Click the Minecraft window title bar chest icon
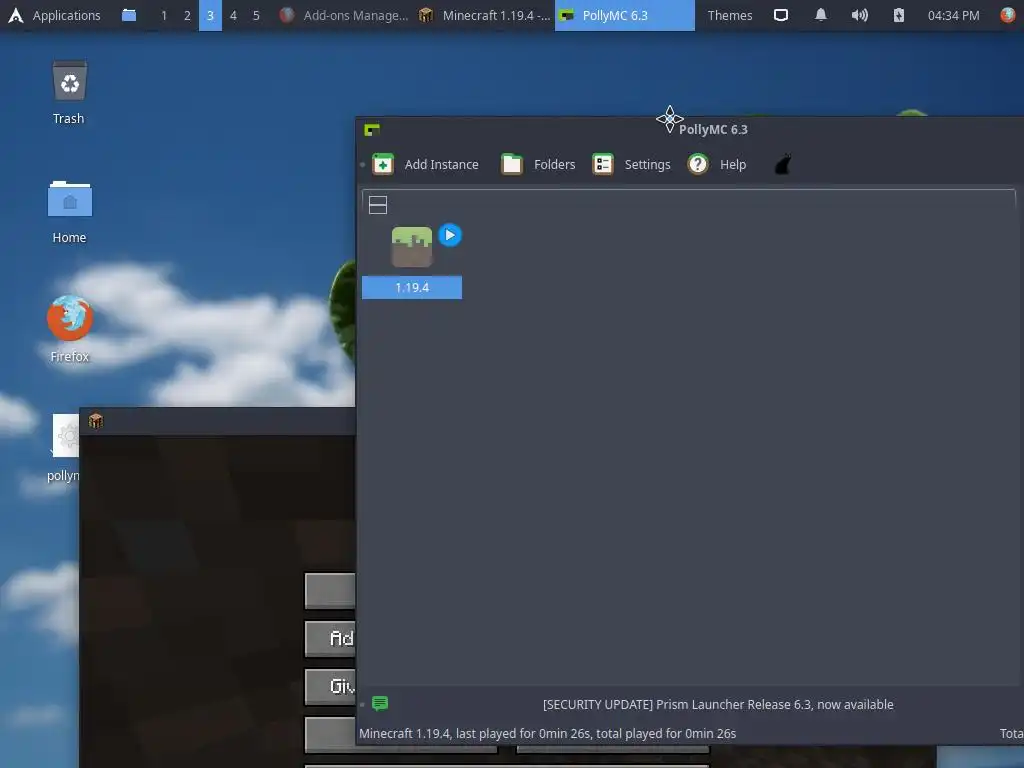 tap(96, 421)
